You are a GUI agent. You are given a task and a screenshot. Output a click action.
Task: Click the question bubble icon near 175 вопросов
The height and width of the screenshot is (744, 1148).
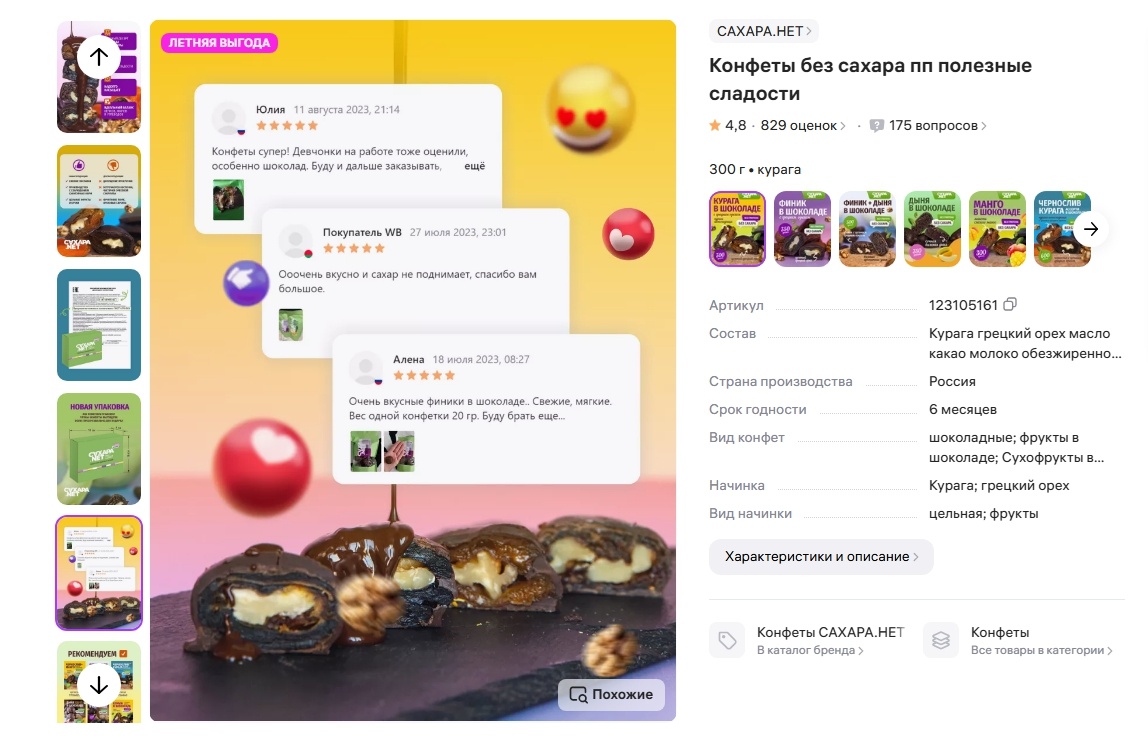(876, 125)
